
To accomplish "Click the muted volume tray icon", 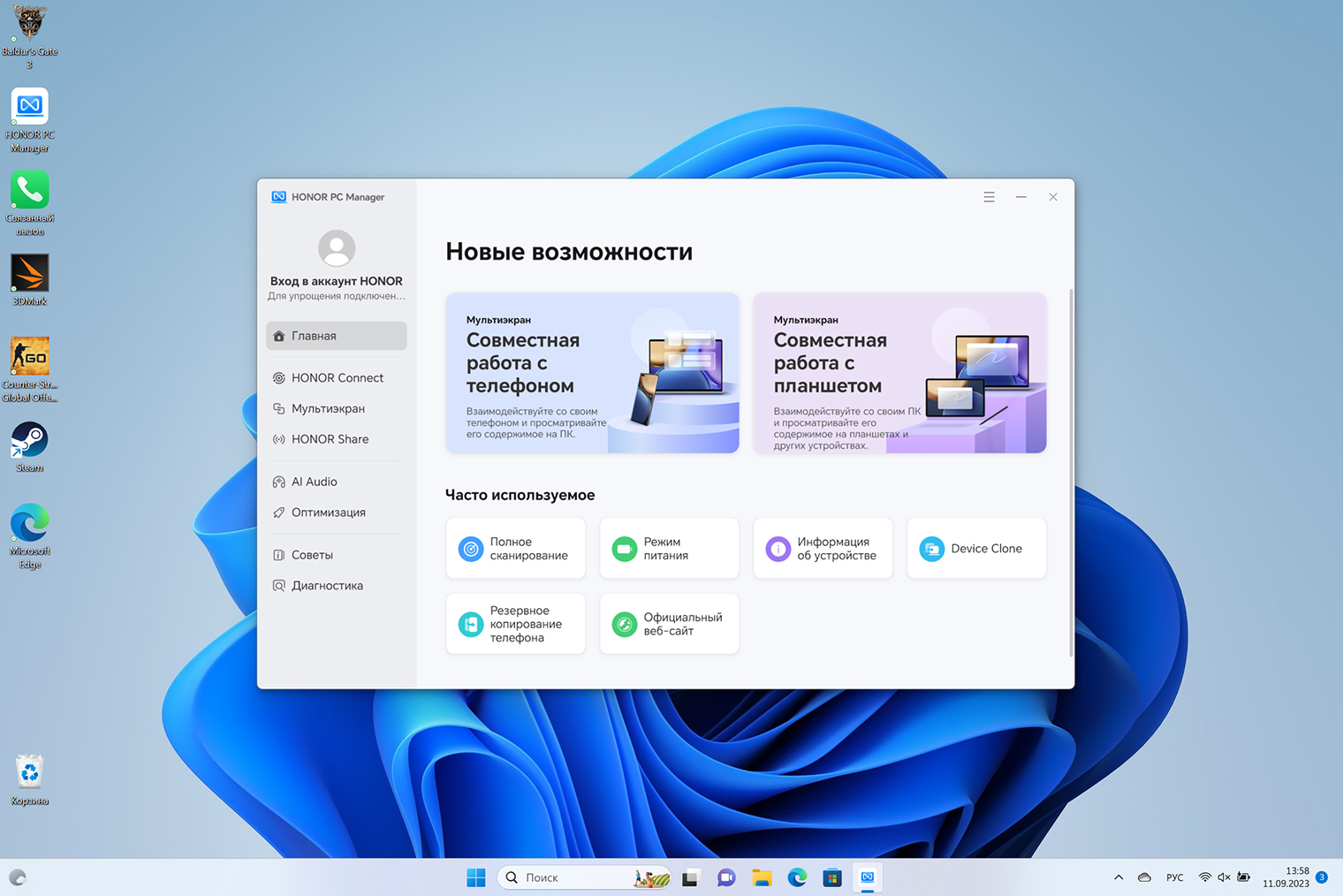I will tap(1224, 877).
